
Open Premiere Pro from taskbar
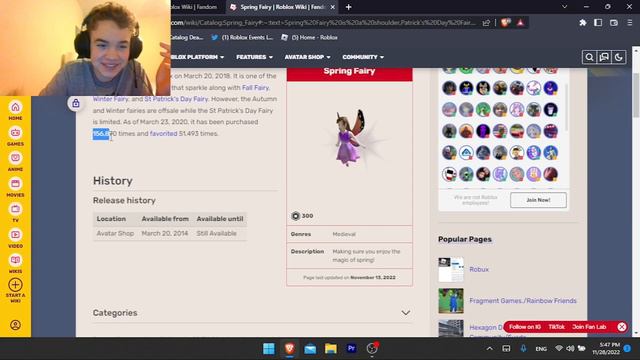click(351, 349)
